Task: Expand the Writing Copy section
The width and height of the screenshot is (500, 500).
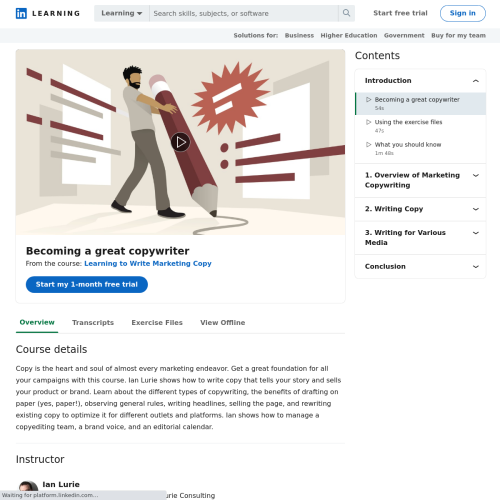Action: 476,209
